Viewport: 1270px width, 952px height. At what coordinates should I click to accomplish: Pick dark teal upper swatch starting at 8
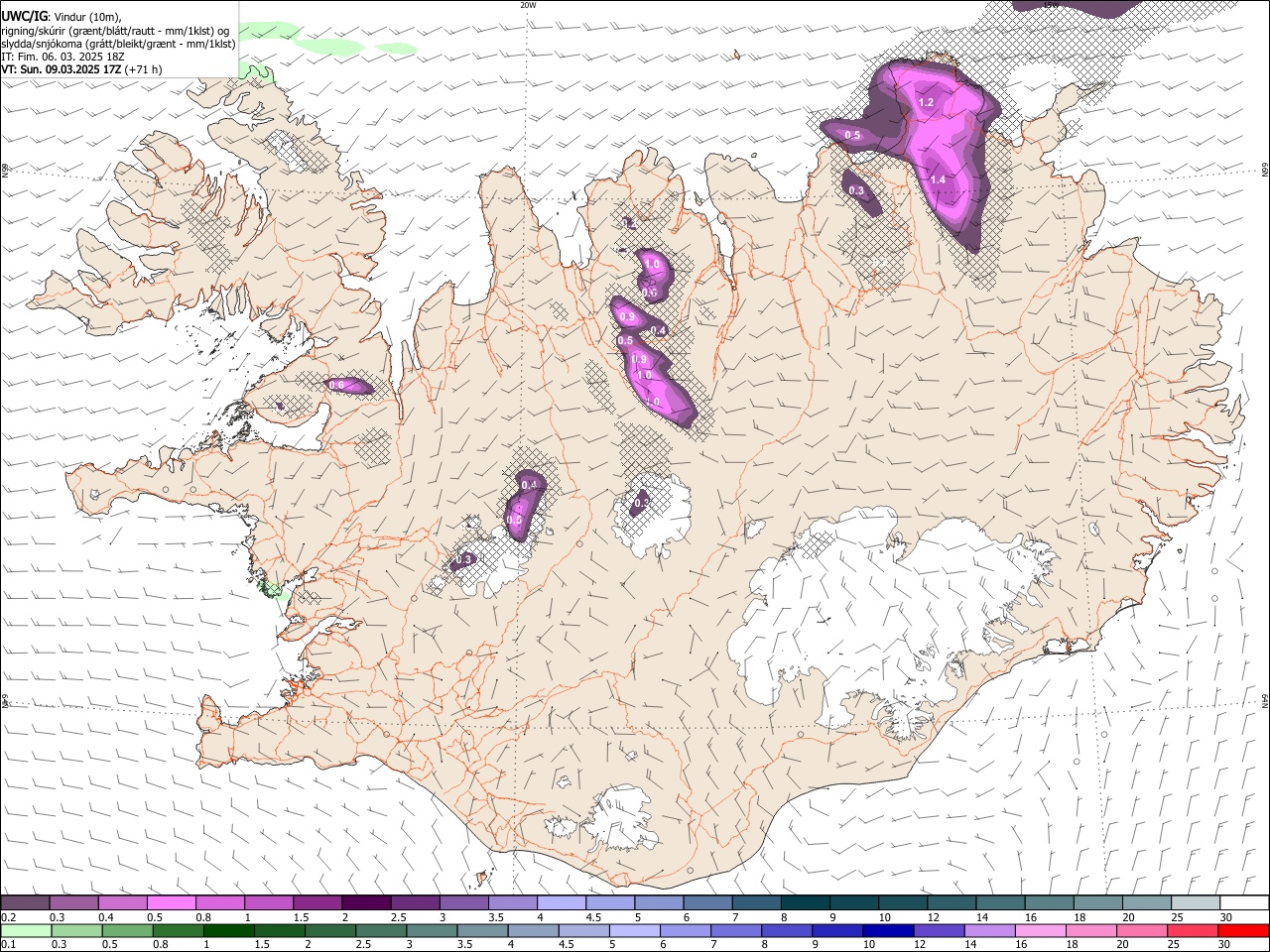tap(805, 902)
